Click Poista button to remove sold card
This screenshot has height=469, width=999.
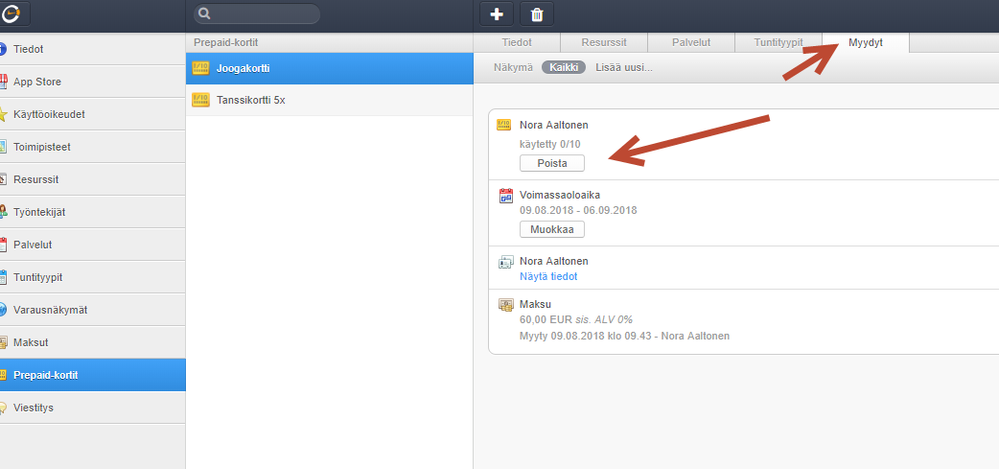pos(552,163)
